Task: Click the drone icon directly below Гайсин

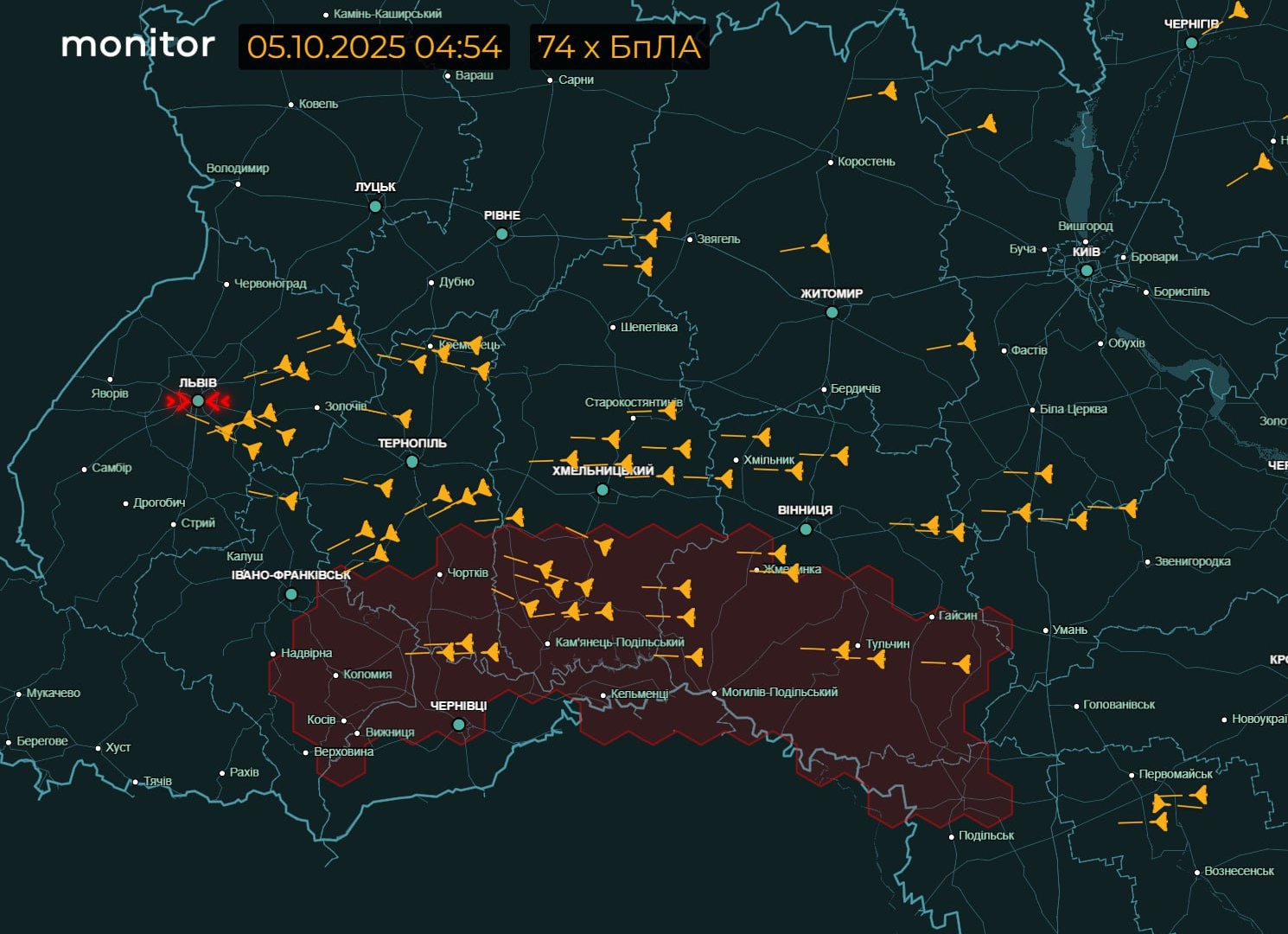Action: pos(962,664)
